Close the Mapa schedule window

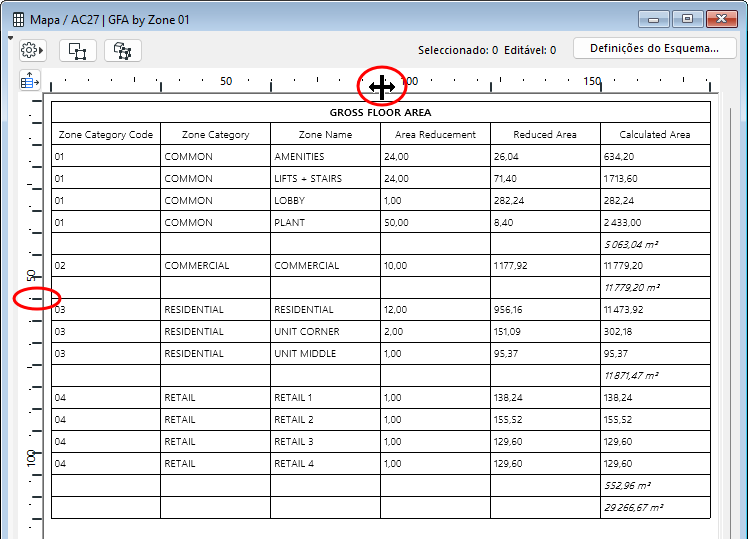[721, 19]
